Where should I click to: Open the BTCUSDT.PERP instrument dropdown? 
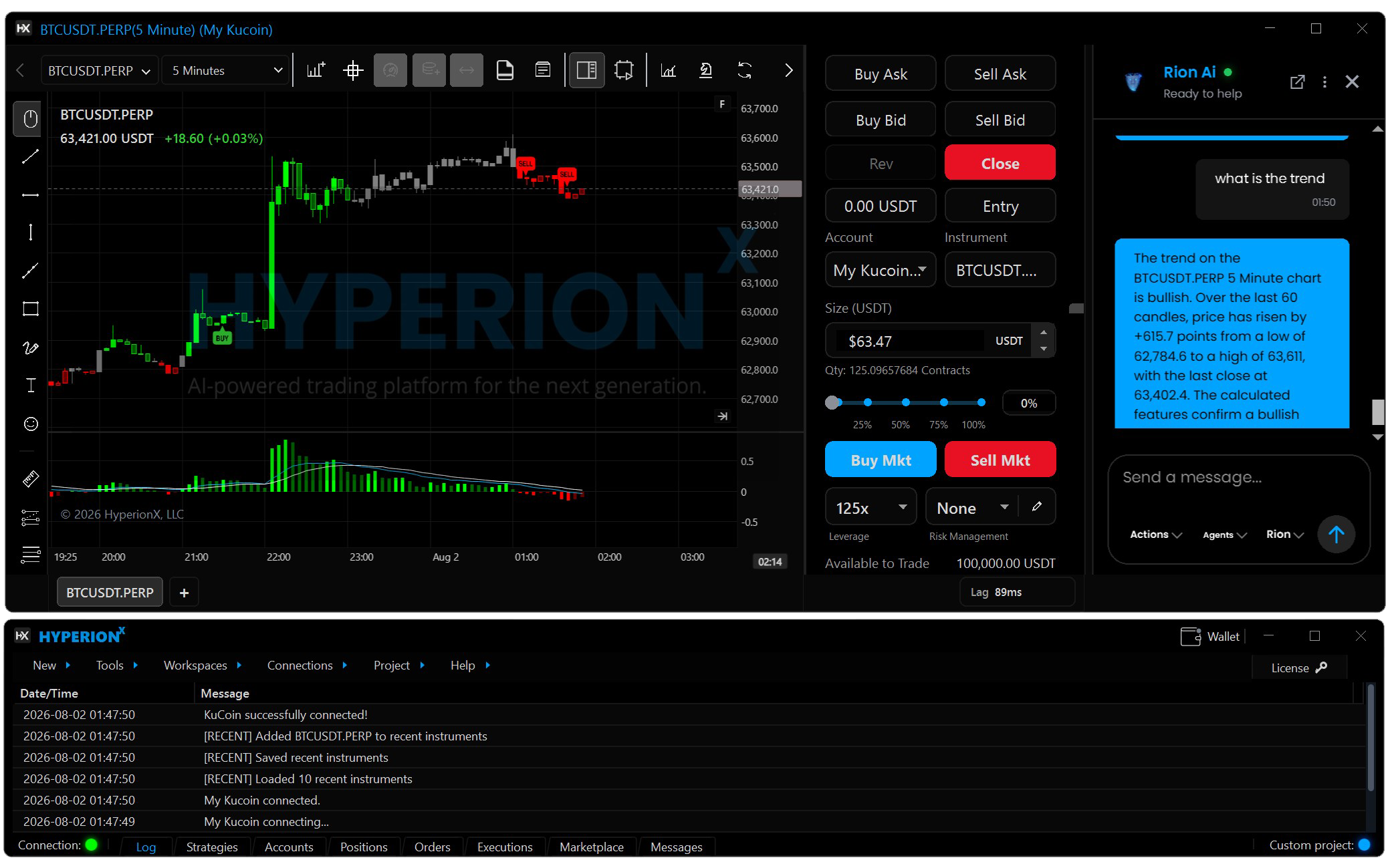tap(100, 70)
